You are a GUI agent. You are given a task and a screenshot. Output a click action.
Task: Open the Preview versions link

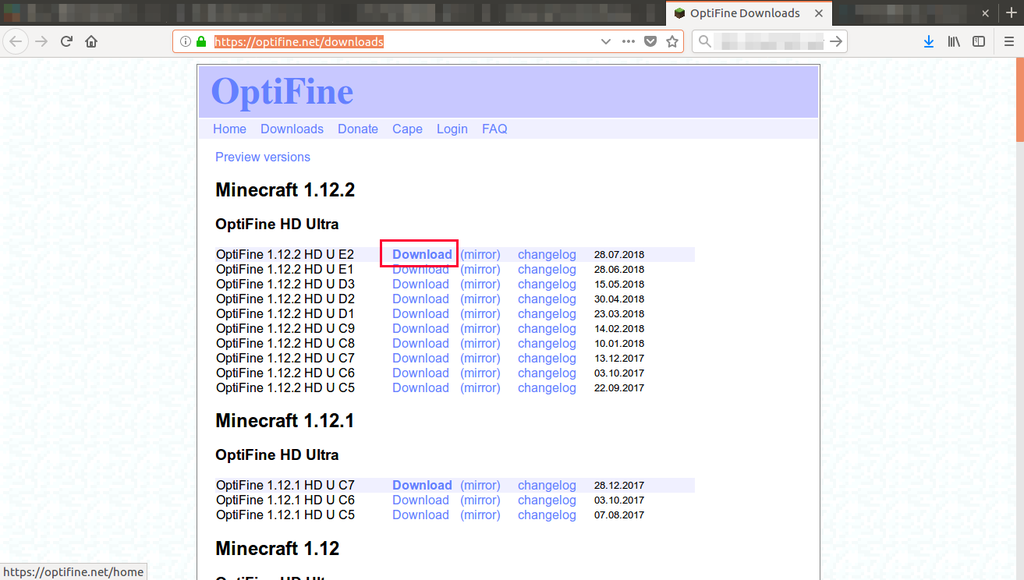(263, 157)
